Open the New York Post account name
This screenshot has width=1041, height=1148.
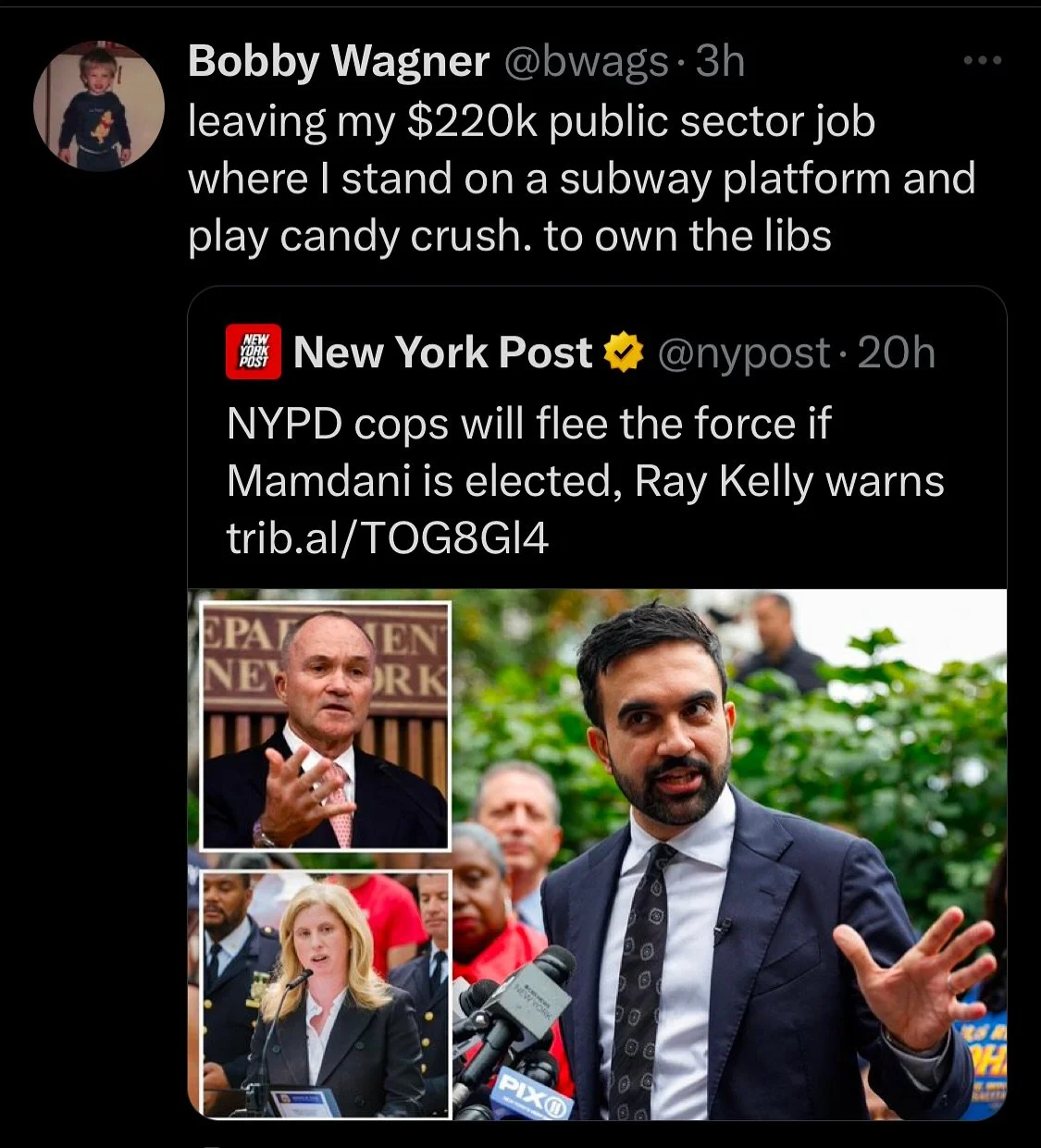[x=442, y=352]
